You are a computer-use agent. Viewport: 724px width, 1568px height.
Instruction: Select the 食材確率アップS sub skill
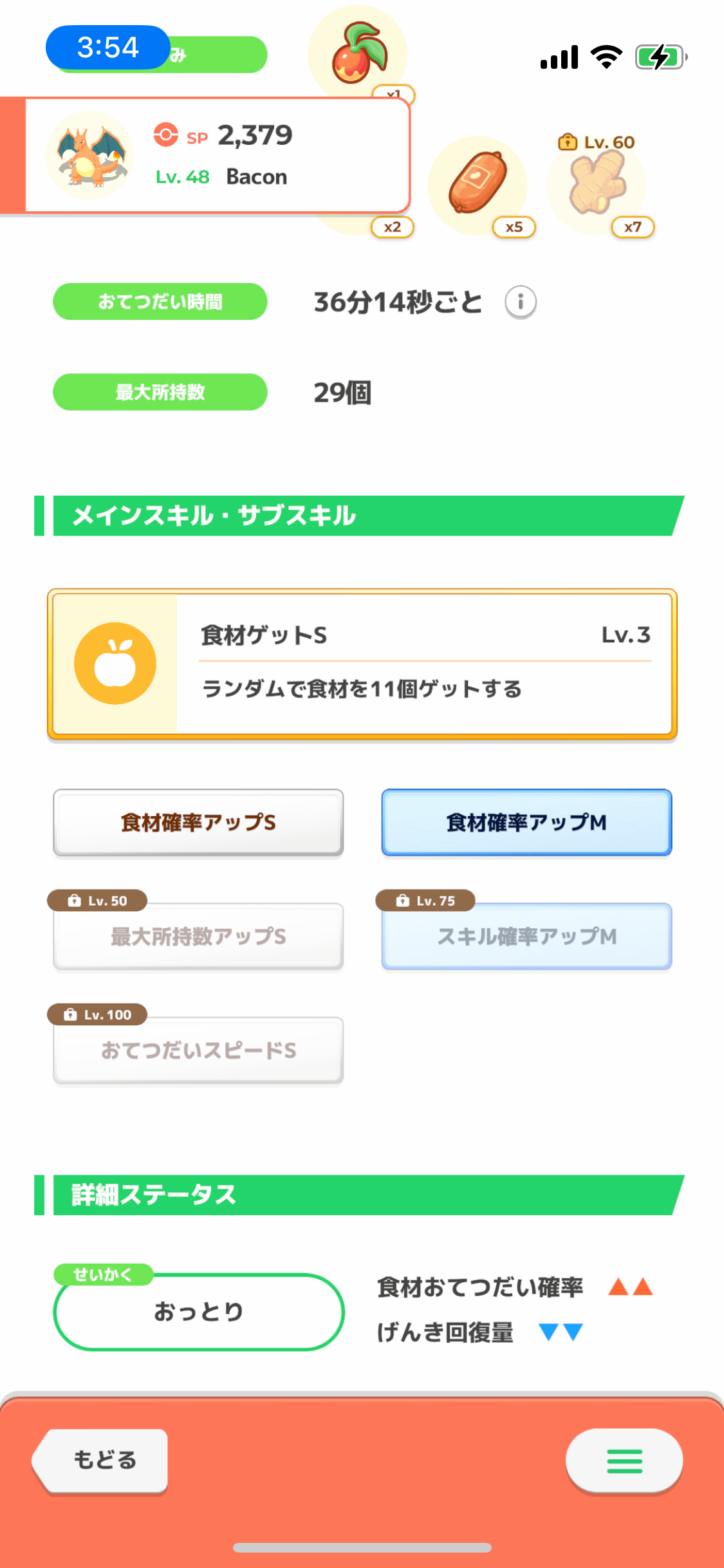tap(198, 823)
